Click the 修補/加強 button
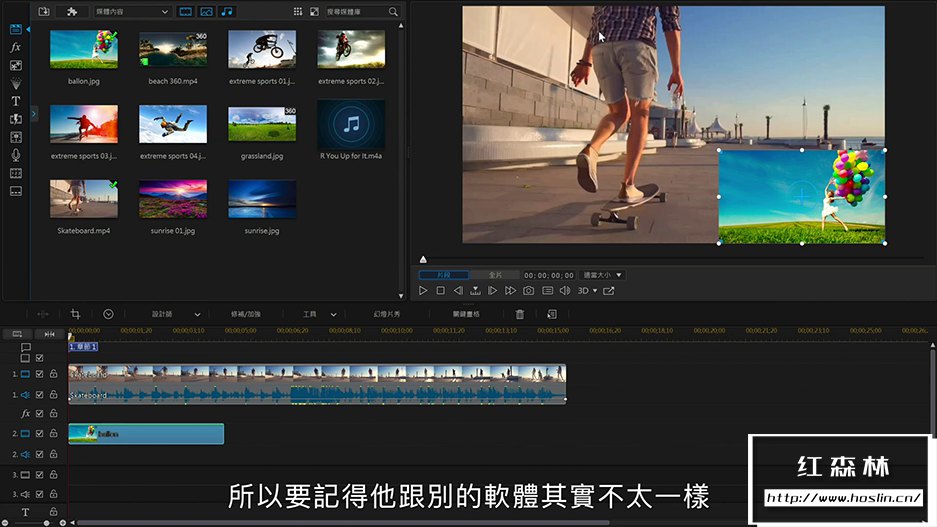The image size is (937, 527). point(246,314)
